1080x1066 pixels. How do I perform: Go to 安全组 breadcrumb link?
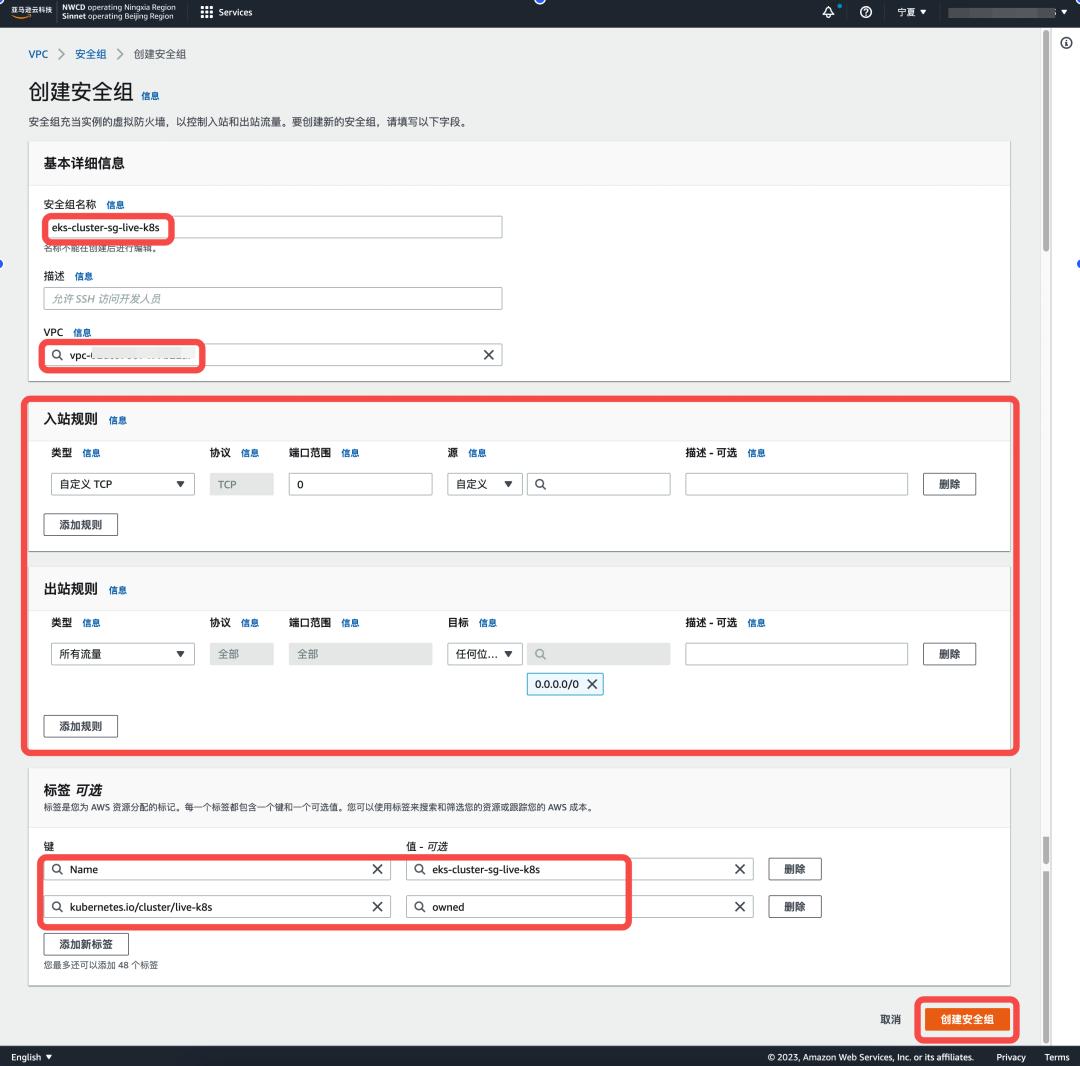point(91,54)
